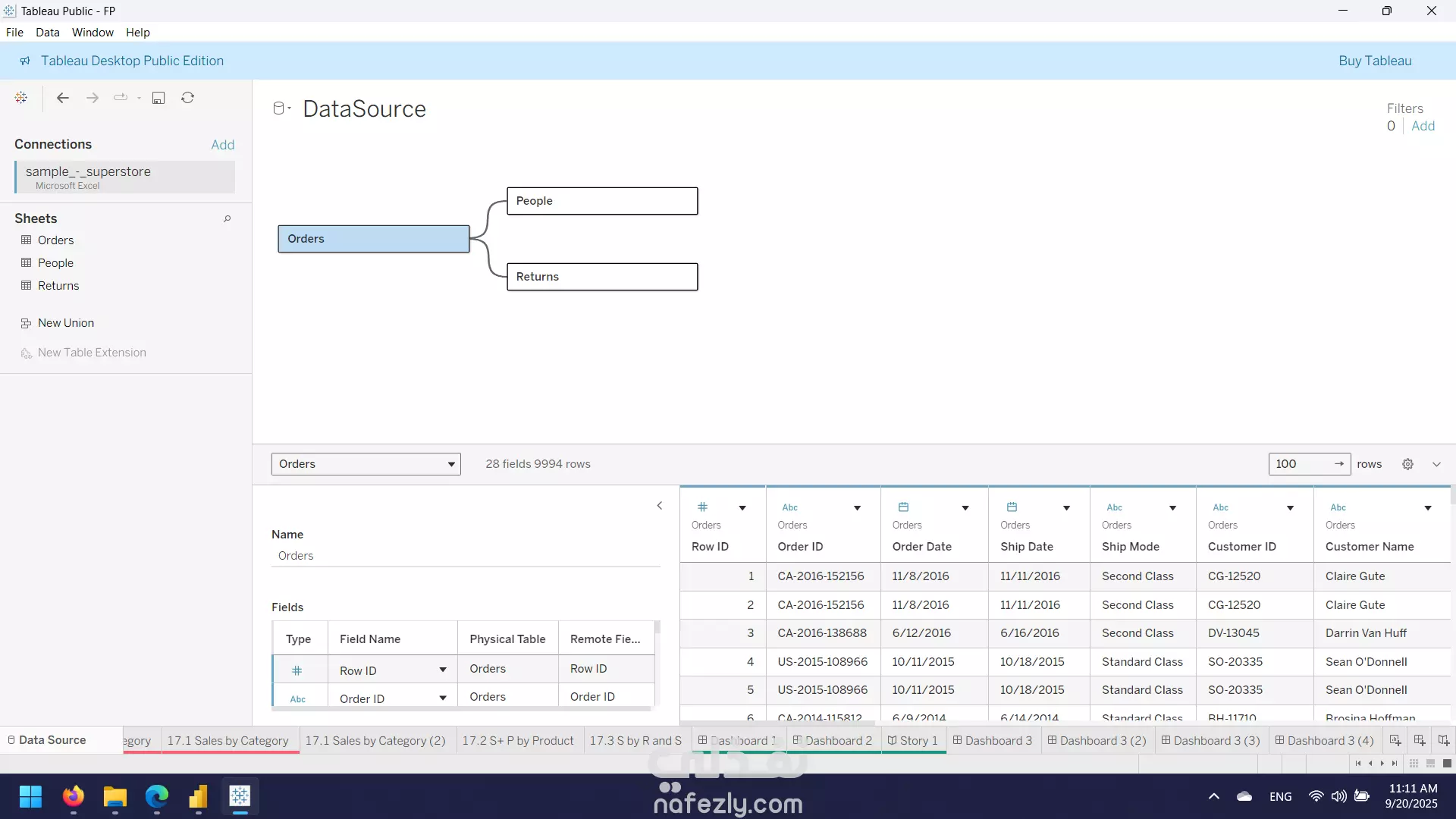Create a new worksheet
The width and height of the screenshot is (1456, 819).
coord(1395,740)
